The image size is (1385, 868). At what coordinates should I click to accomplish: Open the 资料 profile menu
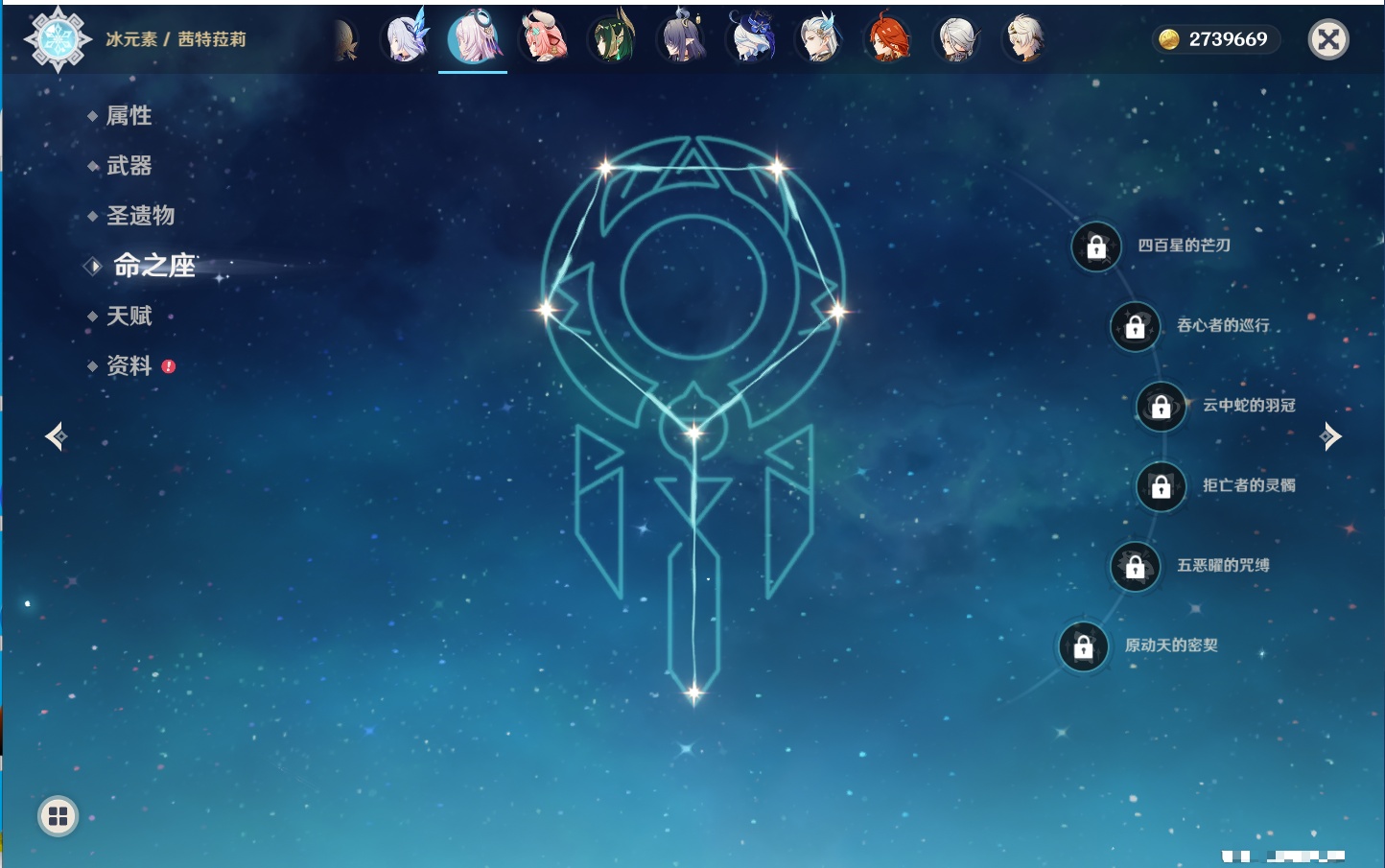coord(129,365)
